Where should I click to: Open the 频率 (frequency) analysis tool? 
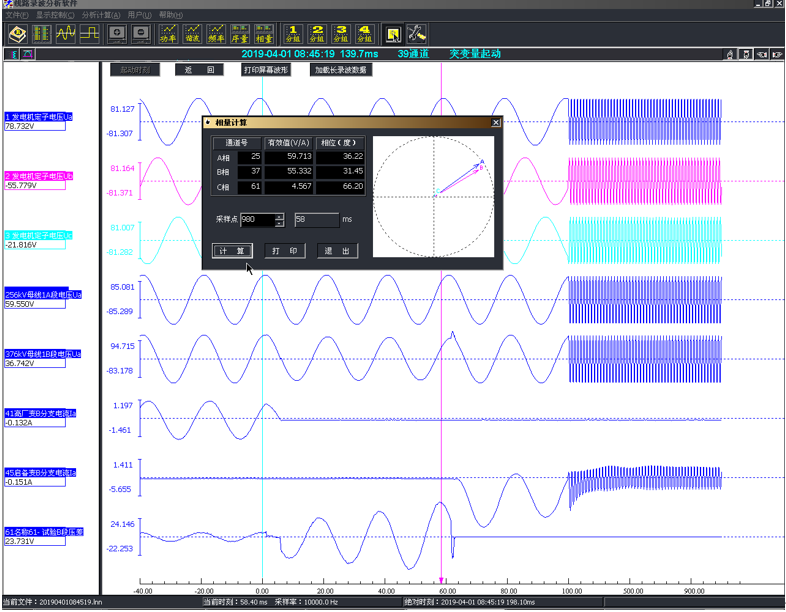pyautogui.click(x=216, y=33)
